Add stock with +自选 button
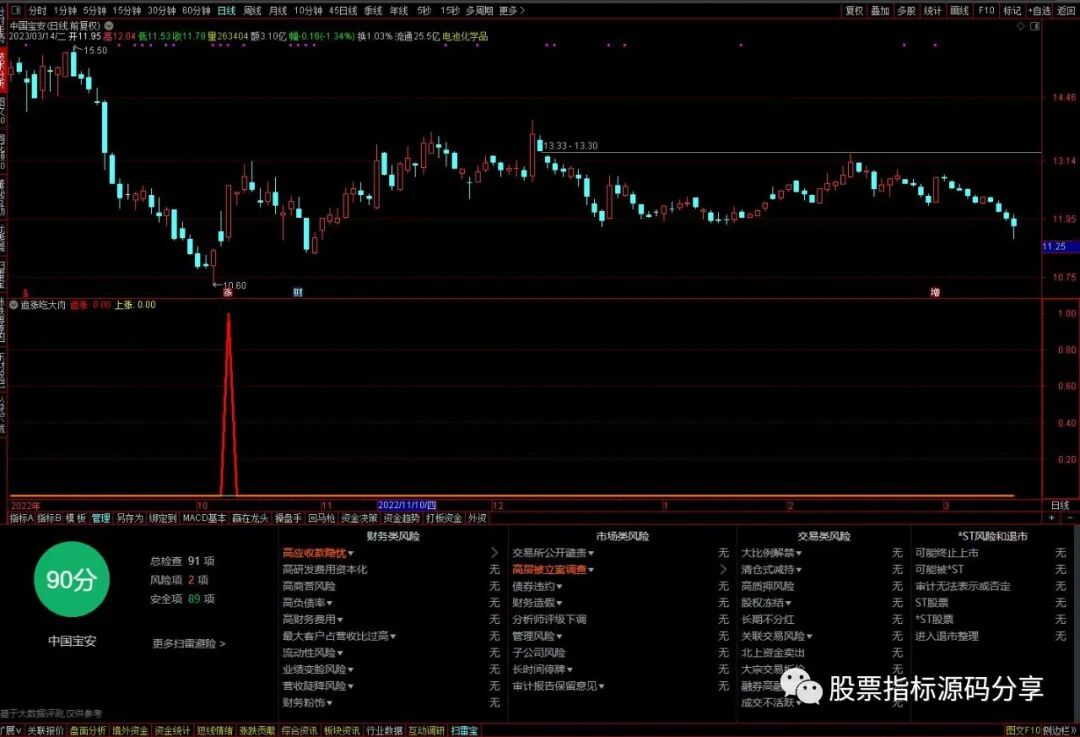 click(1039, 10)
